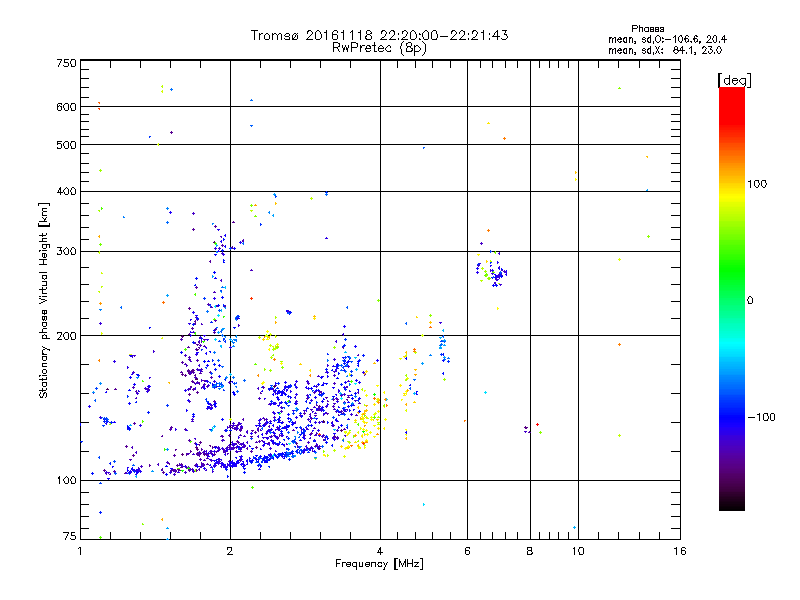
Task: Click the 'mean, sd,O:-106.6, 20.4' line
Action: click(x=667, y=39)
